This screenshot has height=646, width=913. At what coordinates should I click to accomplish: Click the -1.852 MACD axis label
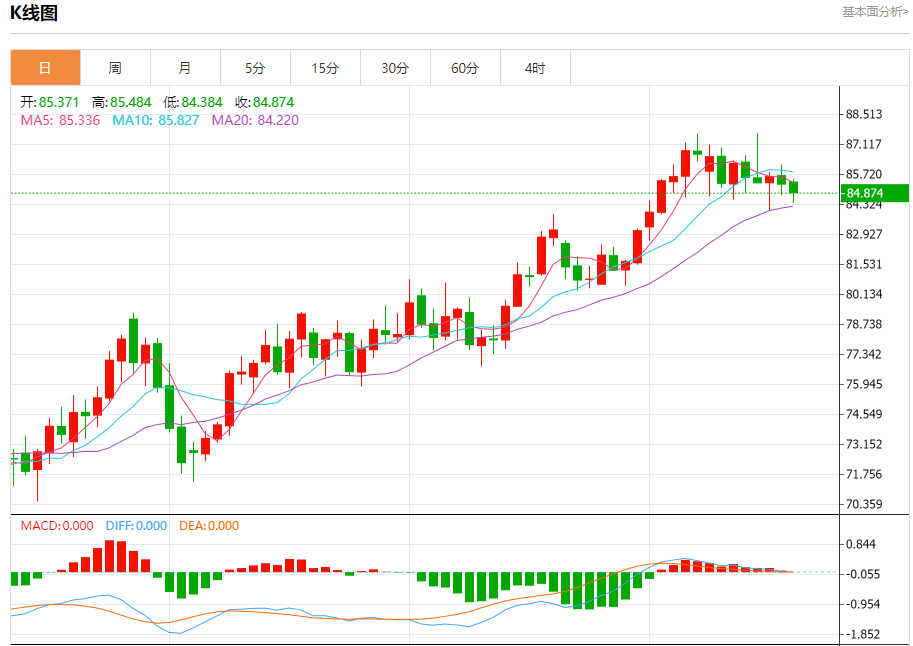[863, 634]
